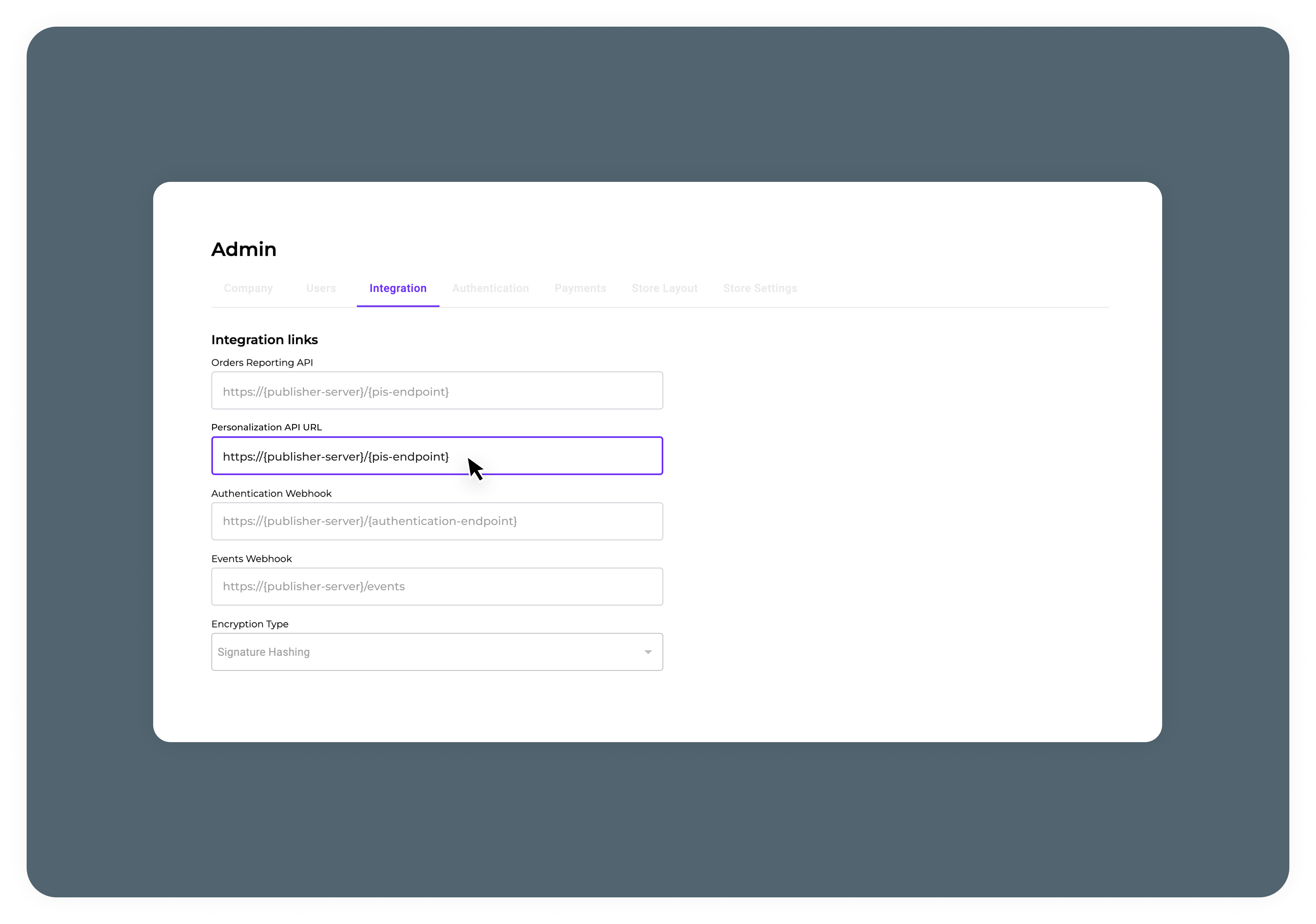Image resolution: width=1316 pixels, height=924 pixels.
Task: Open the Payments tab
Action: (x=580, y=288)
